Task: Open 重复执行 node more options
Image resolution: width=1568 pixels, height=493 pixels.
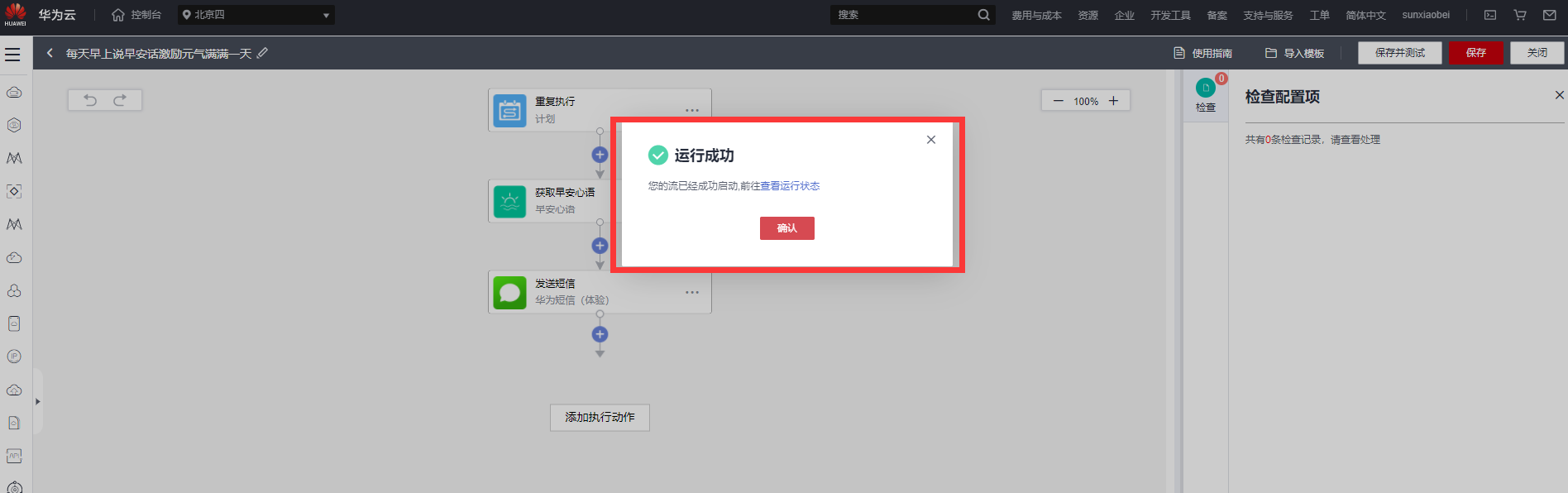Action: click(x=692, y=110)
